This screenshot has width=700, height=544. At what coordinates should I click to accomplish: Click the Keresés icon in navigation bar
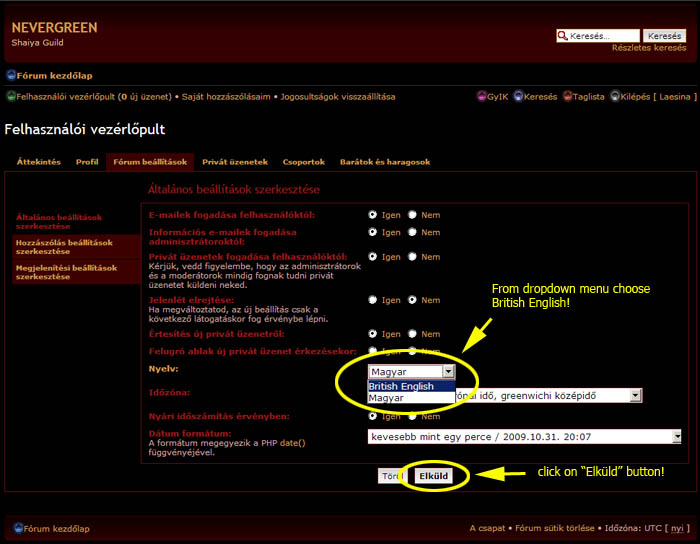(x=519, y=97)
